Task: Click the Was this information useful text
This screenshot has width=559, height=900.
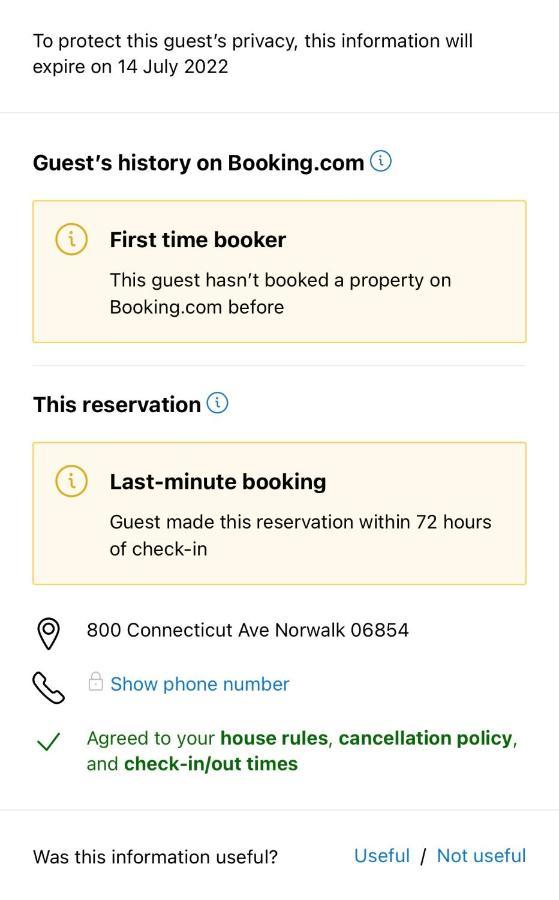Action: (x=156, y=856)
